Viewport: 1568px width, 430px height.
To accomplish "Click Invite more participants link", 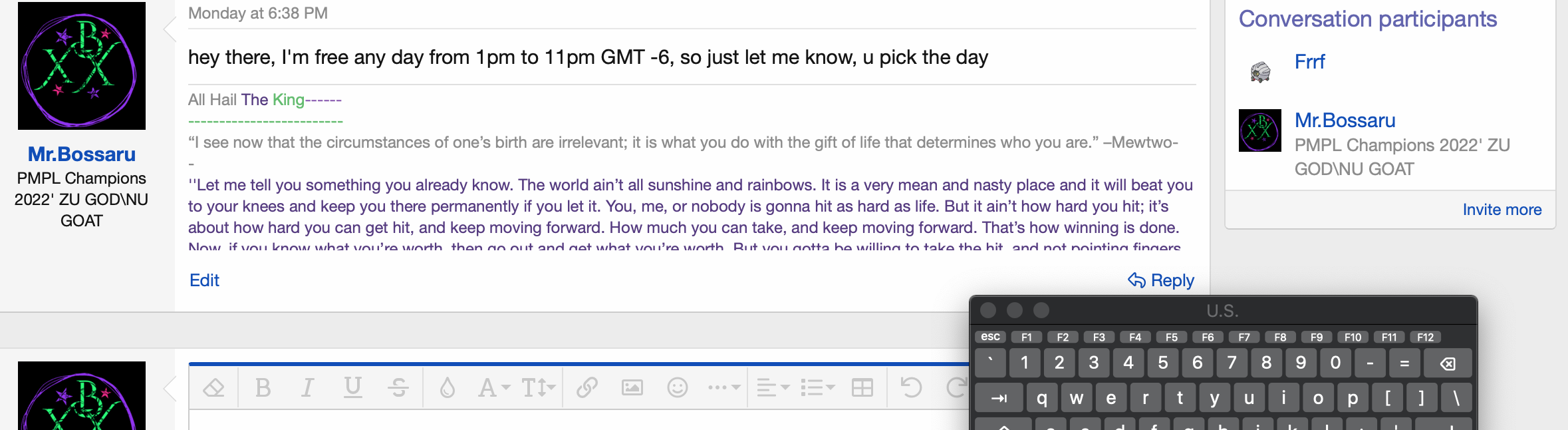I will coord(1502,210).
